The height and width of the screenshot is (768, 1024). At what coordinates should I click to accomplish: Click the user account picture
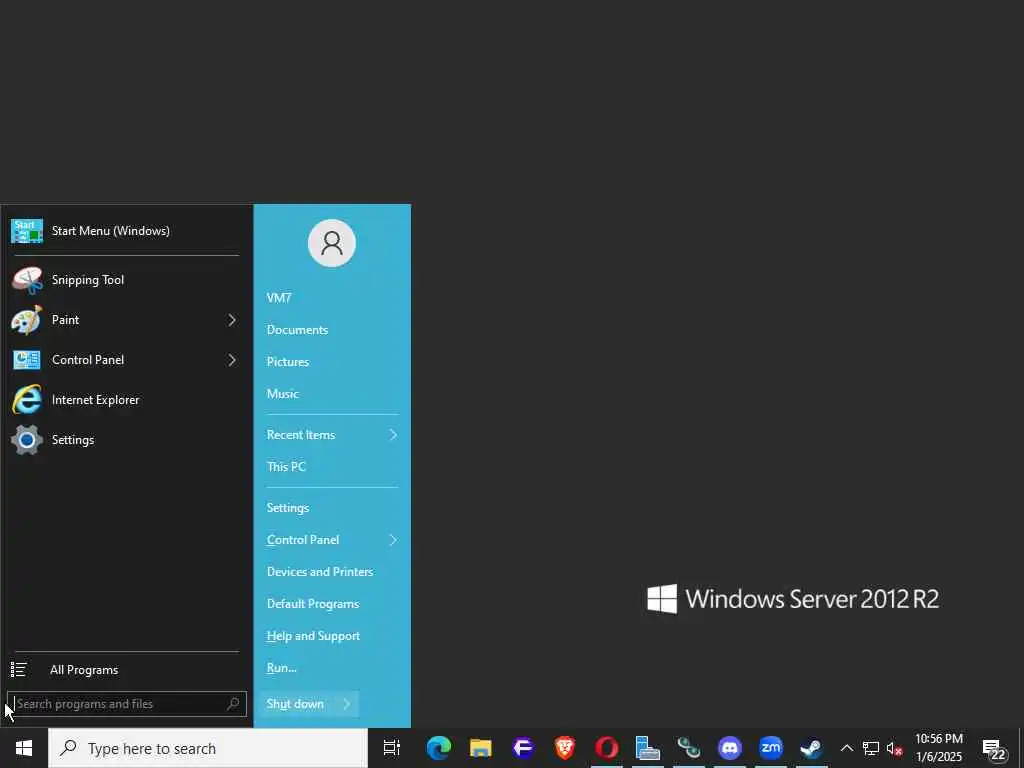332,243
